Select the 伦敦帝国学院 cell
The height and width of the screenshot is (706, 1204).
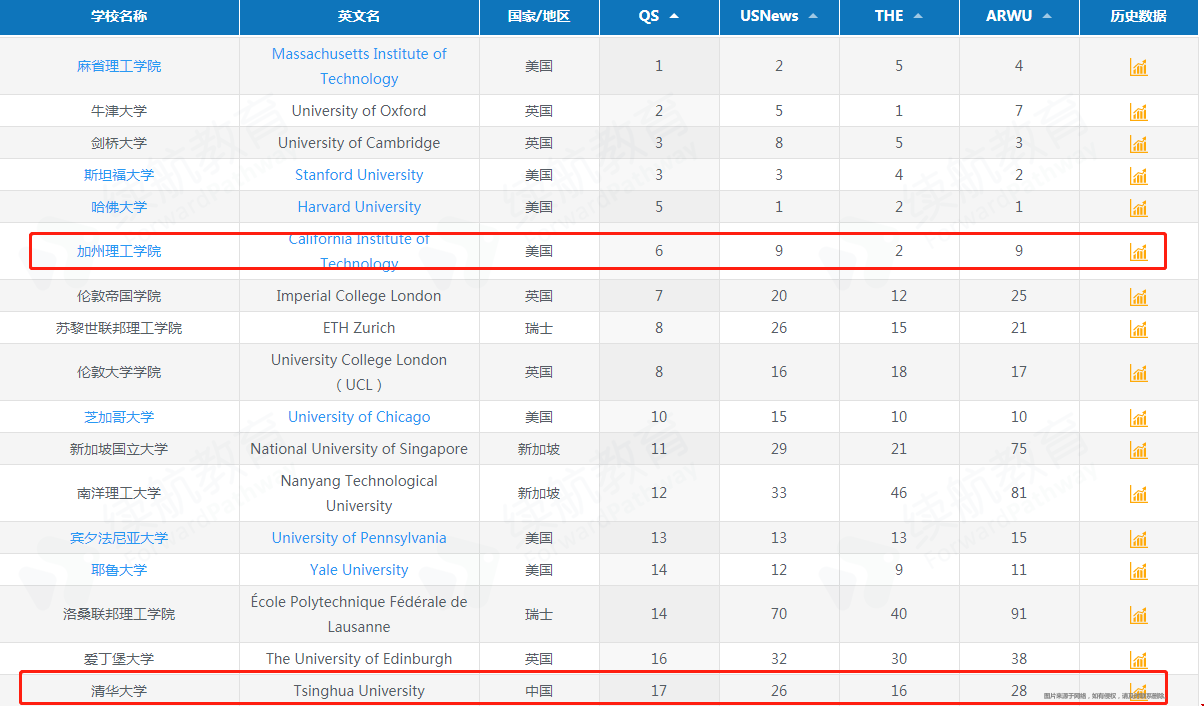119,296
